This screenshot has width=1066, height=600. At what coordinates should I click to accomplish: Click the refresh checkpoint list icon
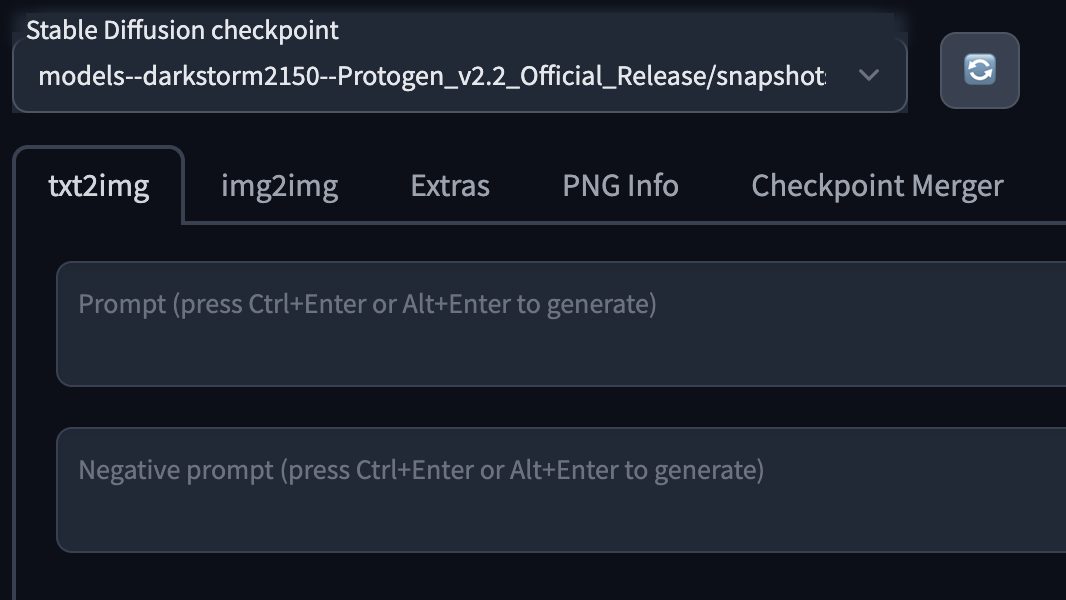[x=979, y=70]
